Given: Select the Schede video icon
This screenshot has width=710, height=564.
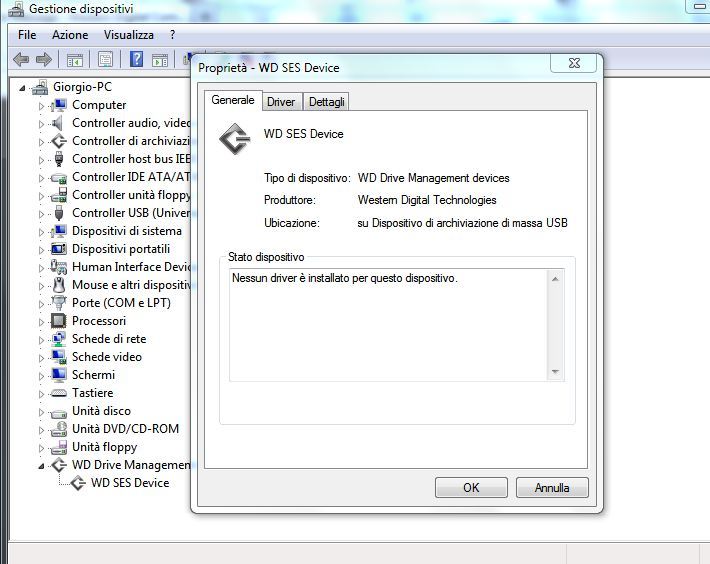Looking at the screenshot, I should (x=59, y=357).
